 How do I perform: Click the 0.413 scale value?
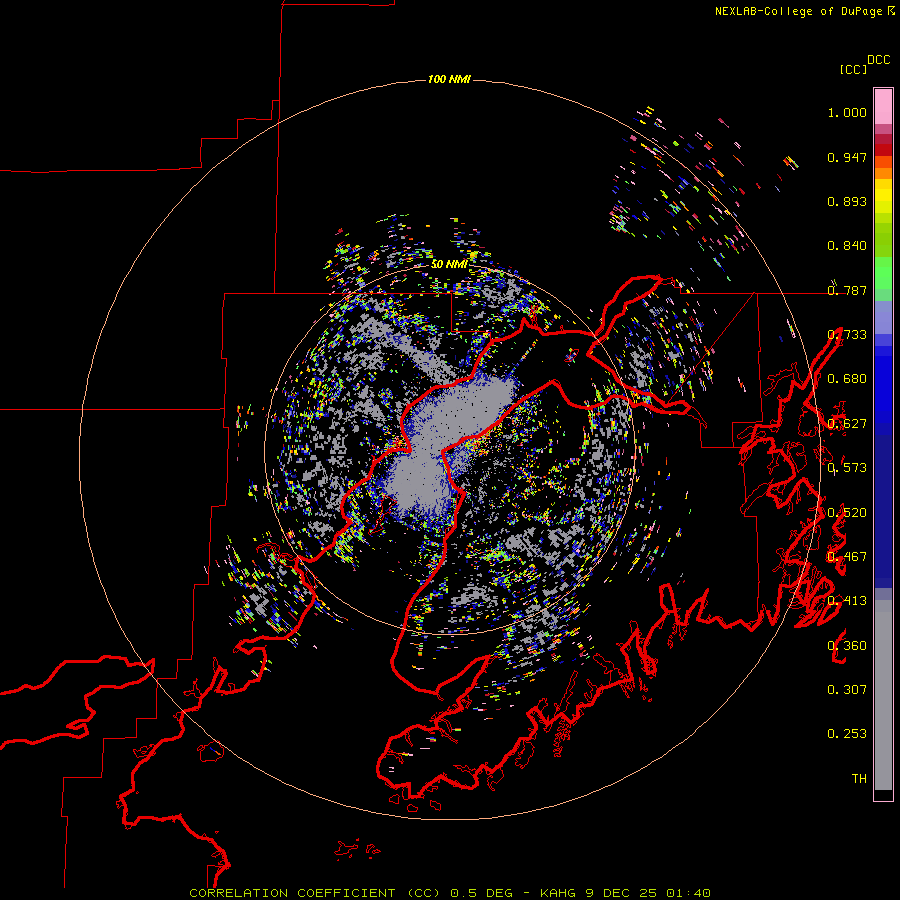[x=847, y=601]
